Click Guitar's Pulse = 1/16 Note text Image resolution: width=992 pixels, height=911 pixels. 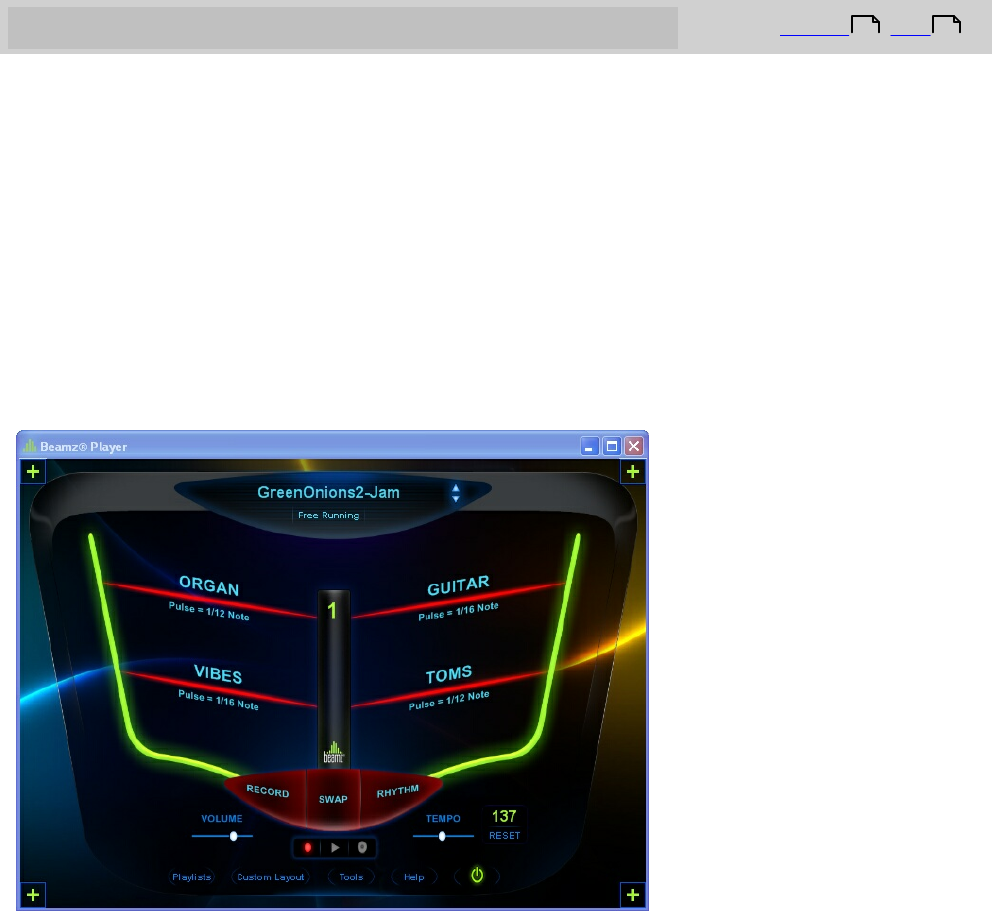coord(459,611)
